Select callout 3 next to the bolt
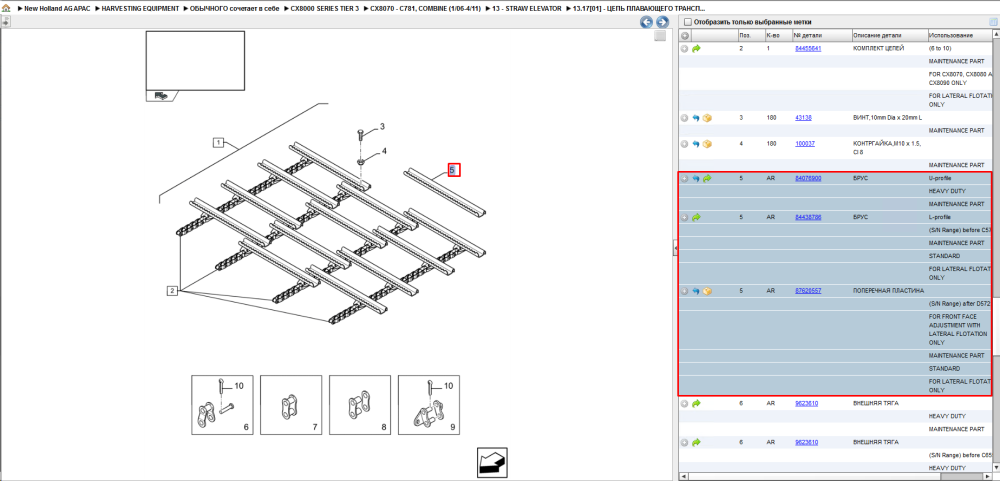The height and width of the screenshot is (481, 1000). pos(383,127)
